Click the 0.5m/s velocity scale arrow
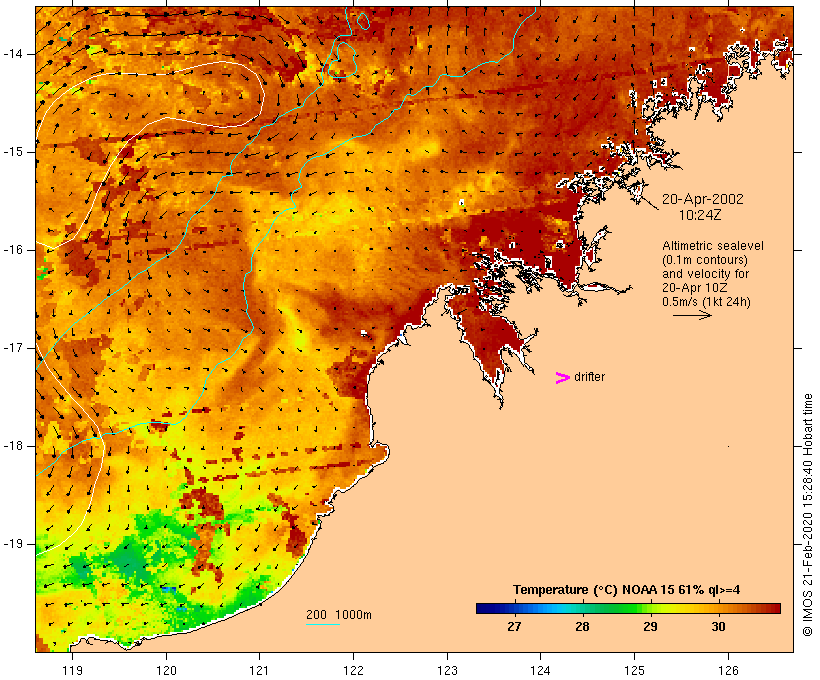Image resolution: width=820 pixels, height=680 pixels. (x=692, y=315)
